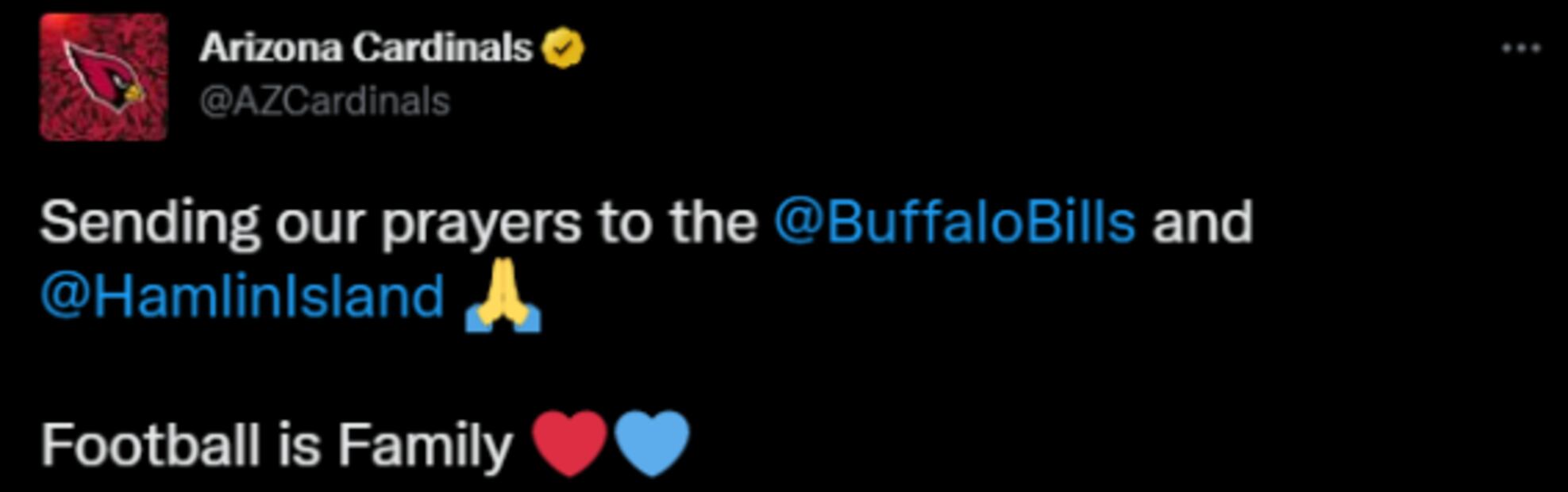The width and height of the screenshot is (1568, 492).
Task: Click the word "Family" in the tweet
Action: (x=425, y=446)
